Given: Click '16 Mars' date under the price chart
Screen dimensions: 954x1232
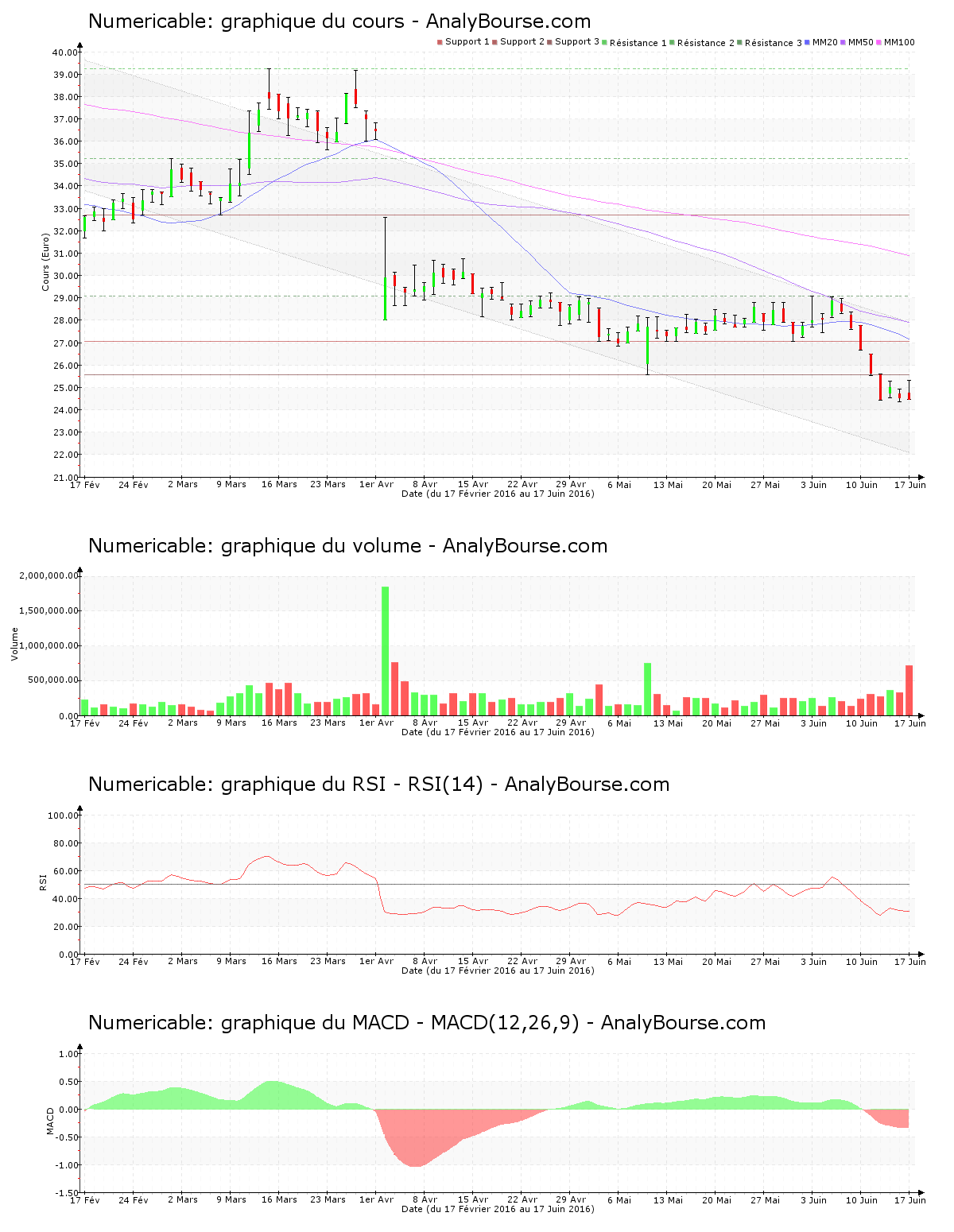Looking at the screenshot, I should [x=279, y=485].
